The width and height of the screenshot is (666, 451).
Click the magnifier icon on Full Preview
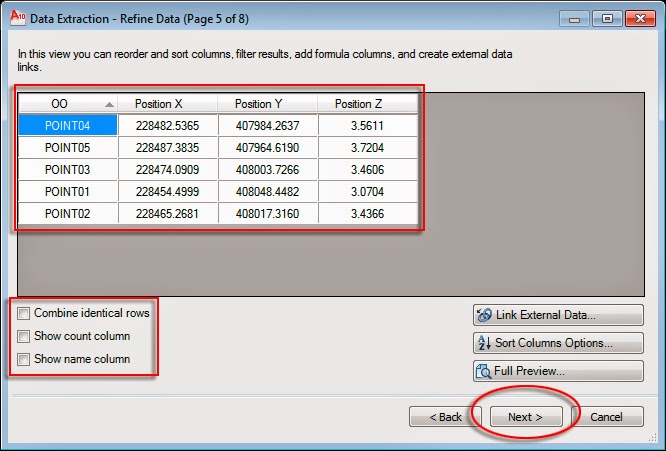click(x=483, y=371)
